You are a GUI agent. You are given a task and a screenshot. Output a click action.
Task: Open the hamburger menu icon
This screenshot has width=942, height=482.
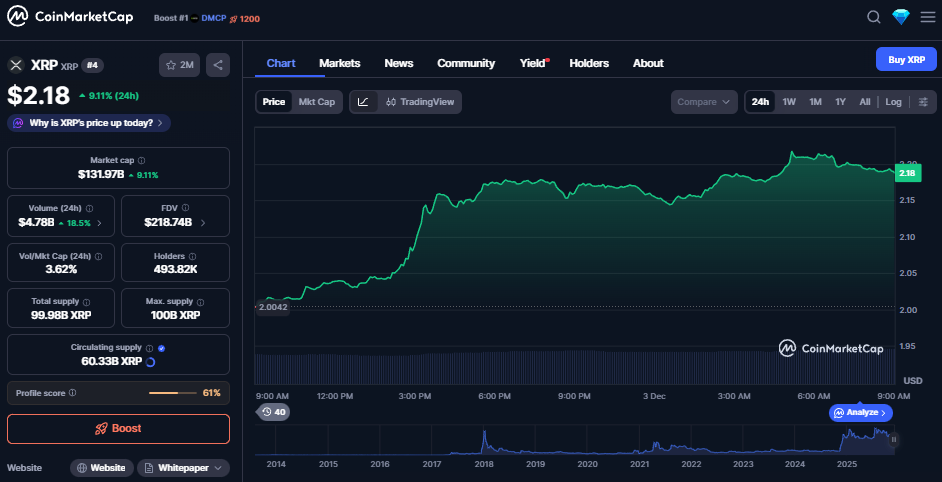click(928, 17)
